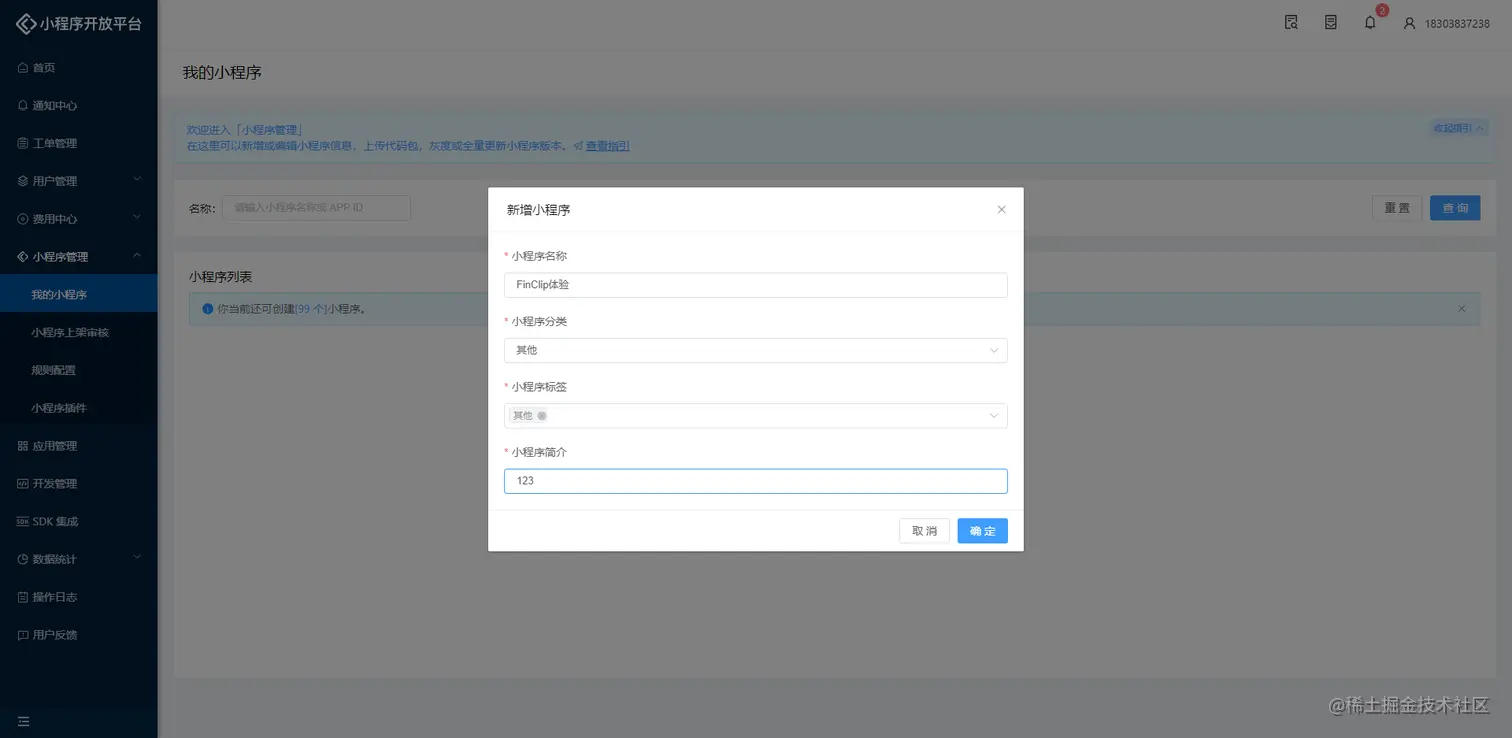1512x738 pixels.
Task: Click the 小程序简介 input with 123
Action: coord(756,481)
